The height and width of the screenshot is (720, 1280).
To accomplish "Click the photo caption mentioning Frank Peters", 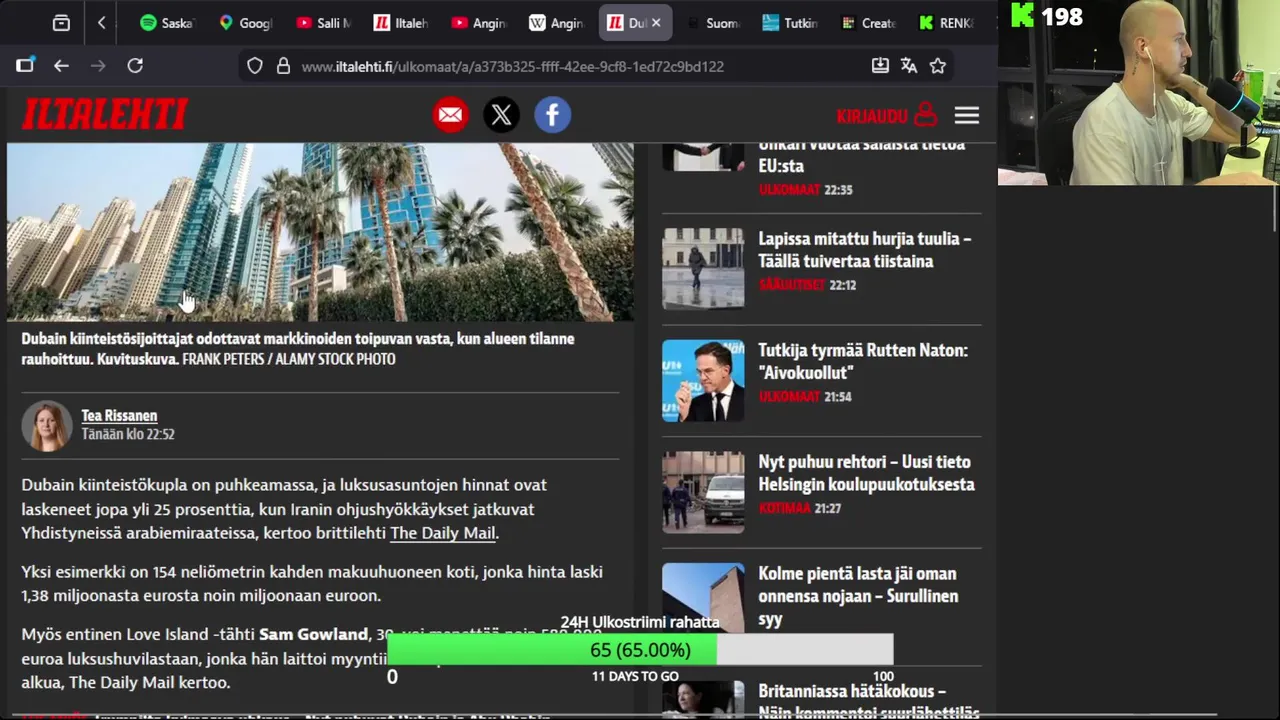I will 298,349.
